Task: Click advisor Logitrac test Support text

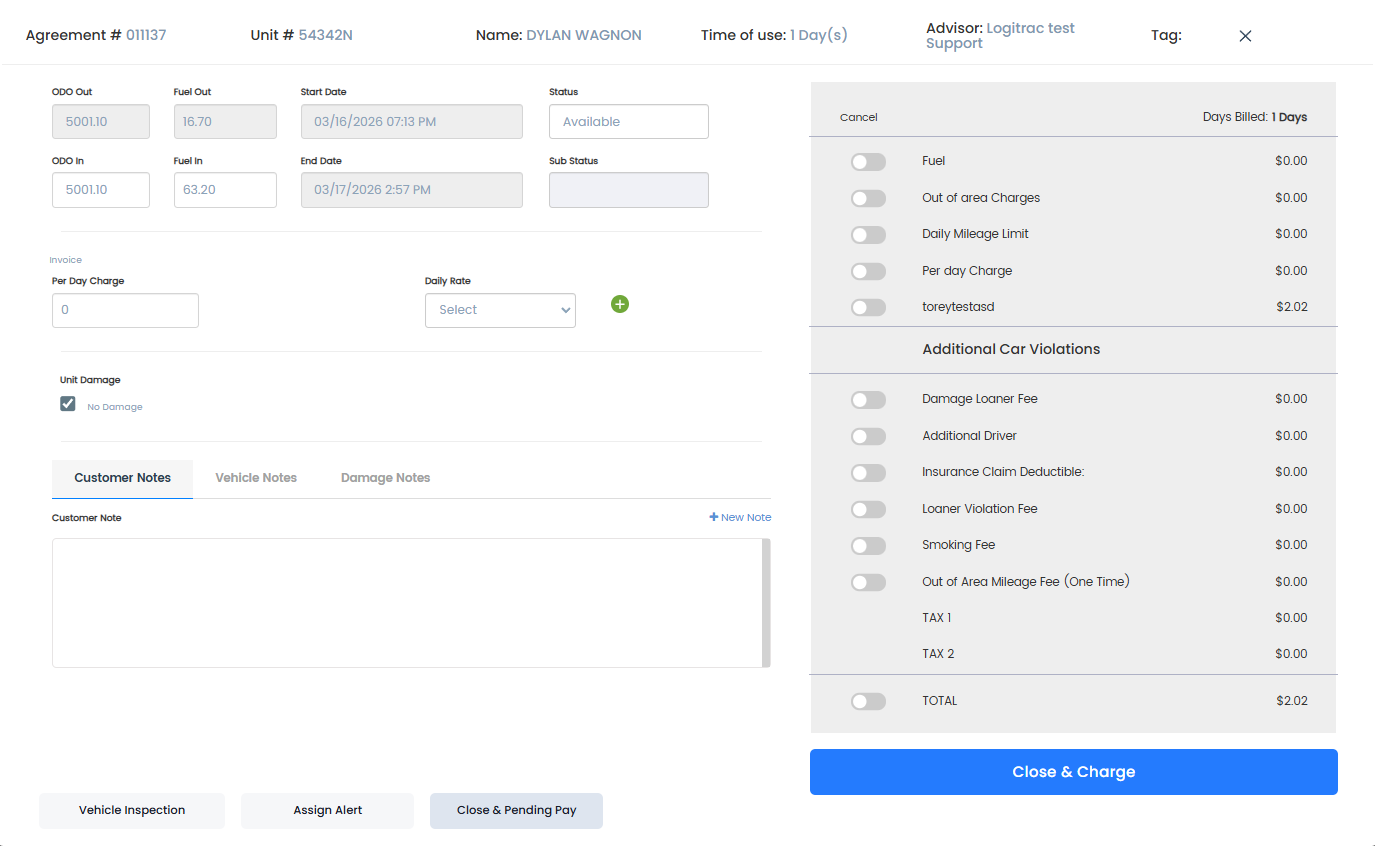Action: (x=1000, y=36)
